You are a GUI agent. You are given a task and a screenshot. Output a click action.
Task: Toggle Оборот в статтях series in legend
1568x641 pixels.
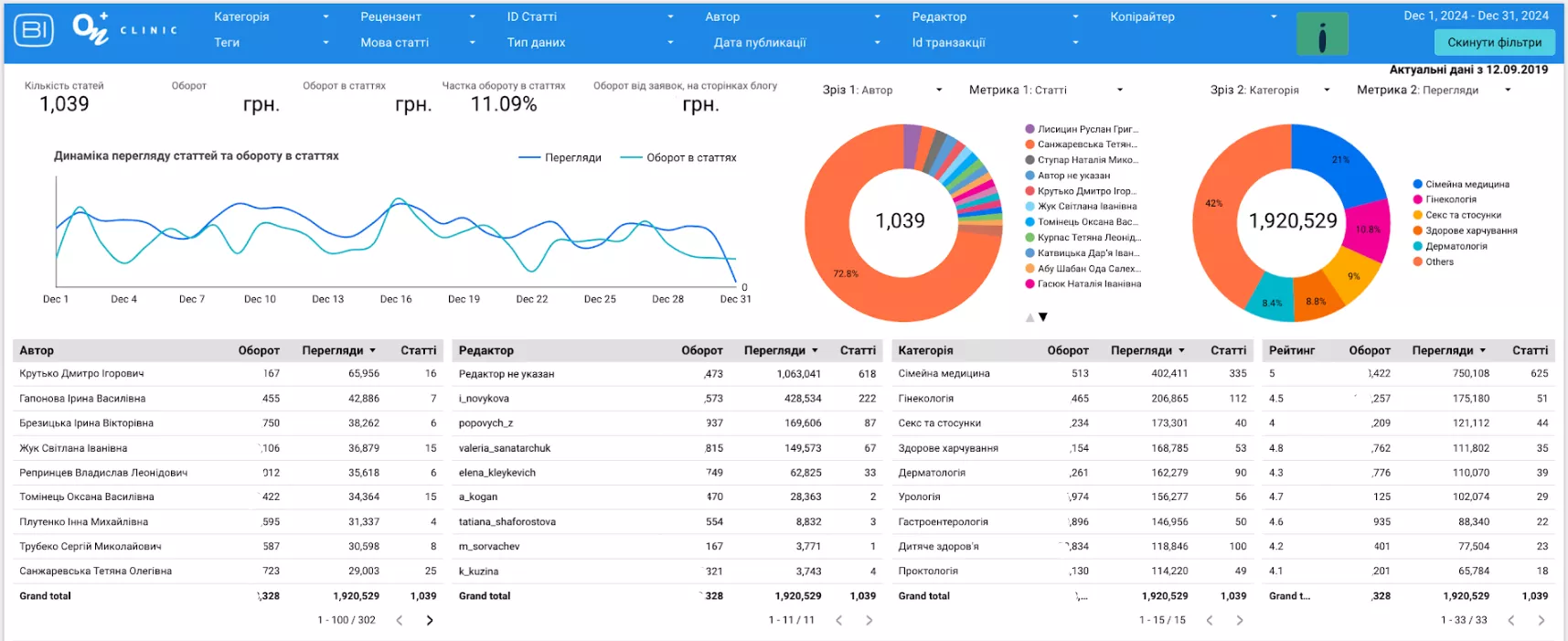tap(678, 157)
